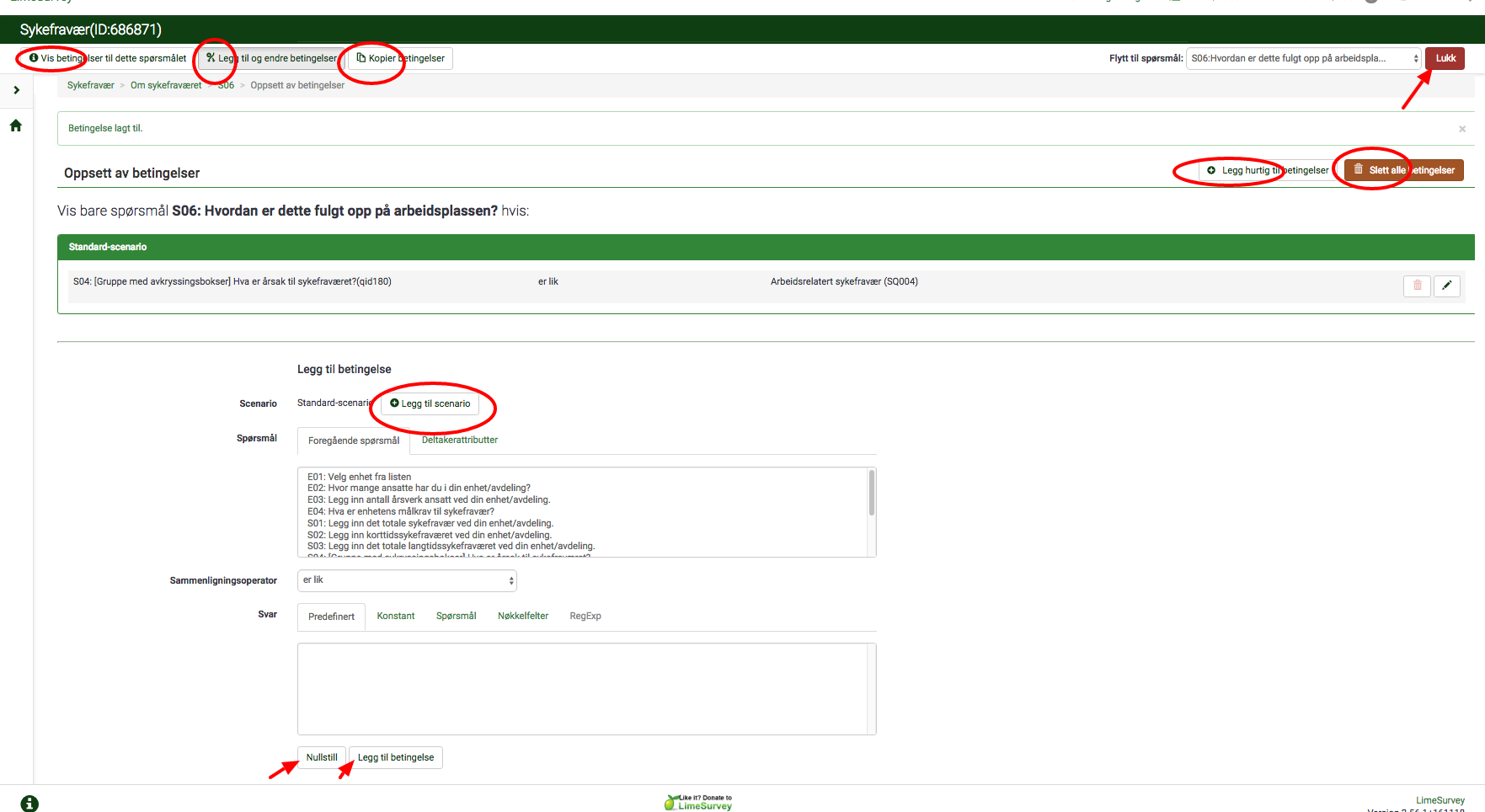
Task: Expand the collapsed sidebar with the chevron
Action: coord(16,90)
